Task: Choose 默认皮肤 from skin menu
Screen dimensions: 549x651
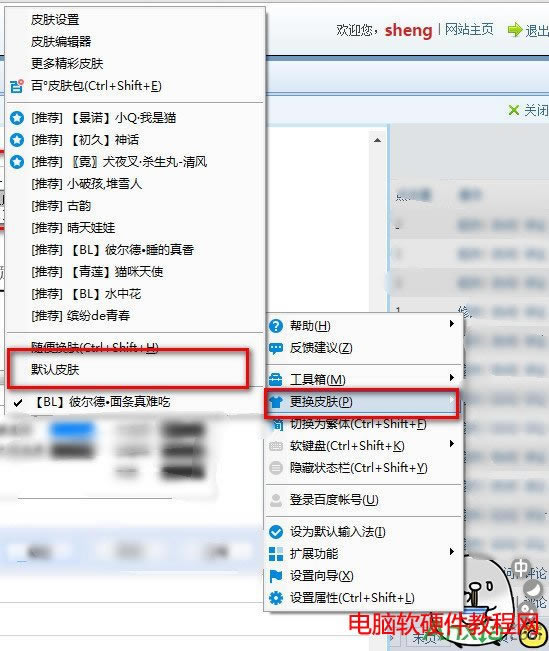Action: 55,369
